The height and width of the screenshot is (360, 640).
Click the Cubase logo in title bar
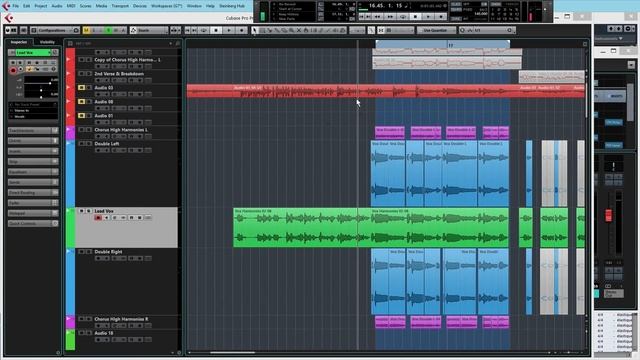9,18
